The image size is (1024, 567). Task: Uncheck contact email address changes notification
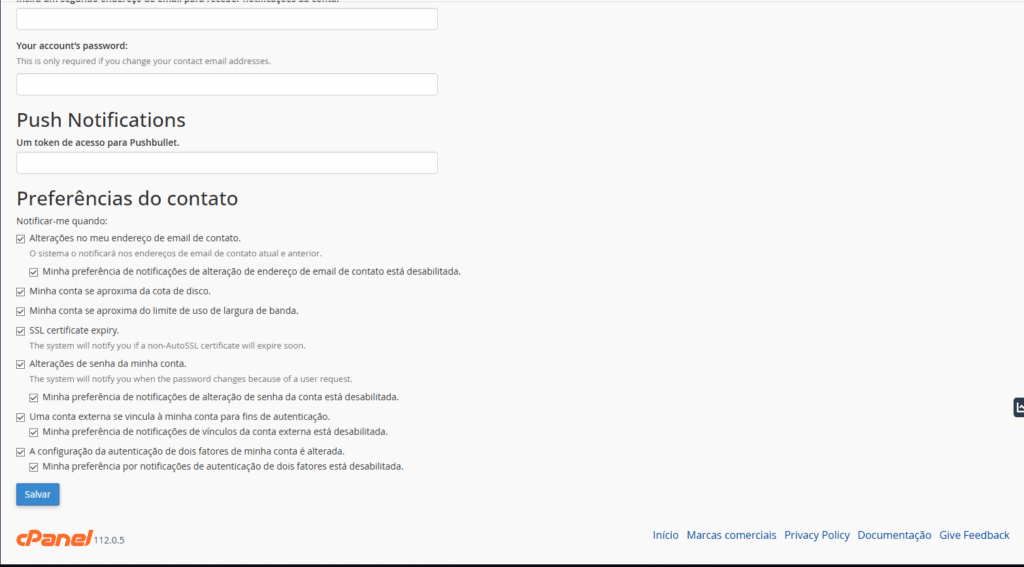21,239
